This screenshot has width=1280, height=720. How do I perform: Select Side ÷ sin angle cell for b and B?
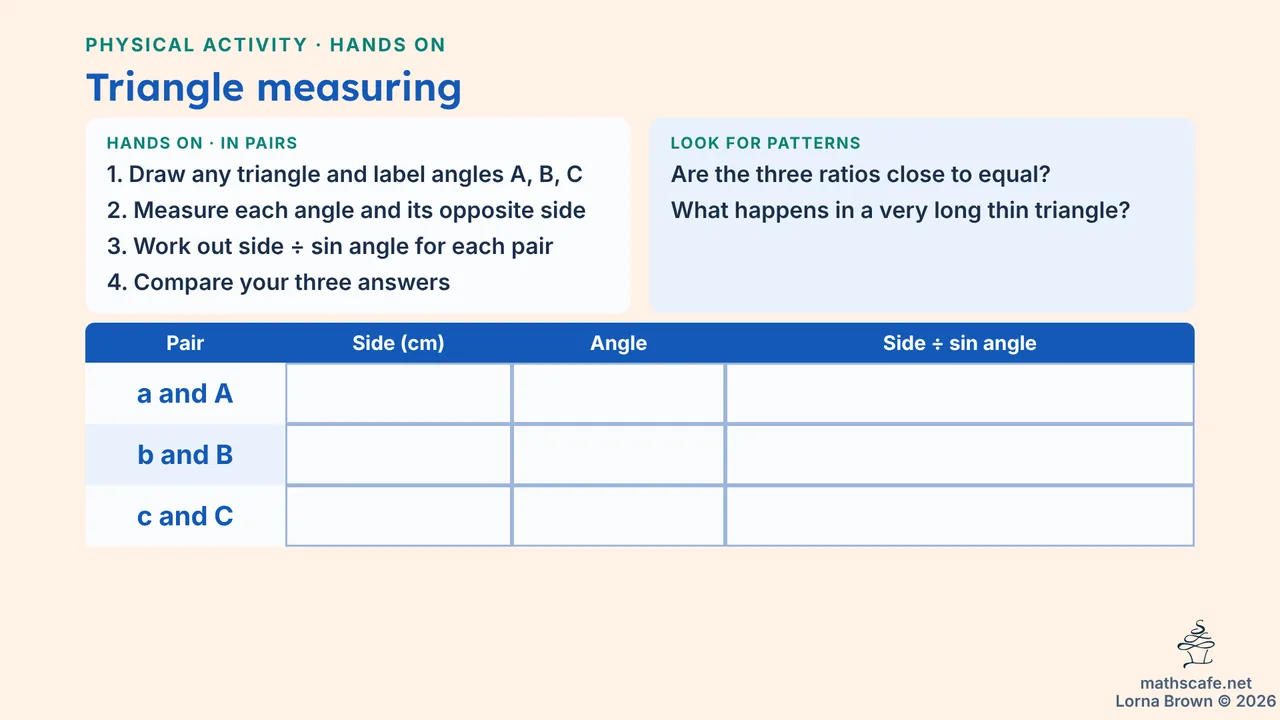coord(960,455)
